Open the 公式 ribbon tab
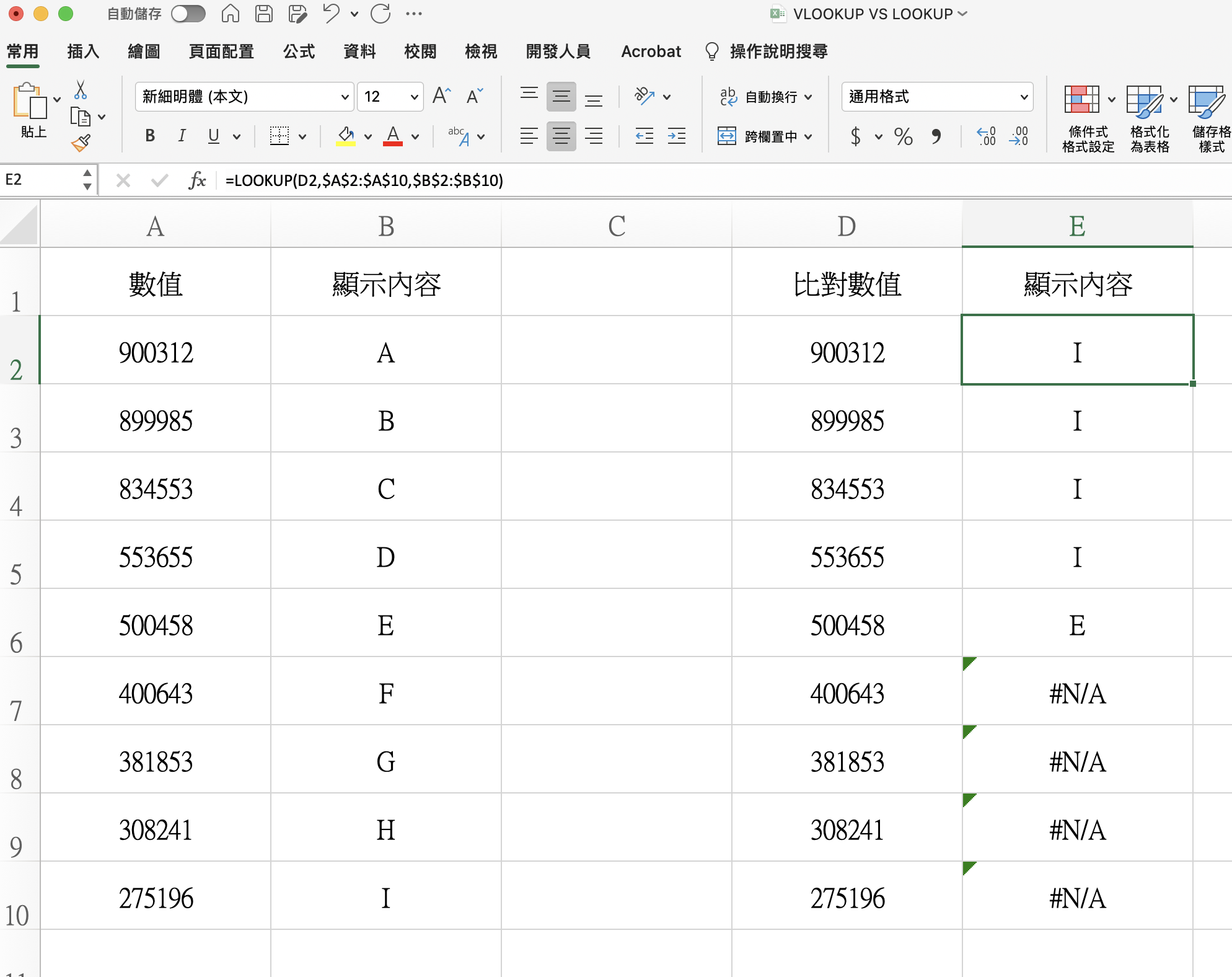The width and height of the screenshot is (1232, 977). pos(299,51)
